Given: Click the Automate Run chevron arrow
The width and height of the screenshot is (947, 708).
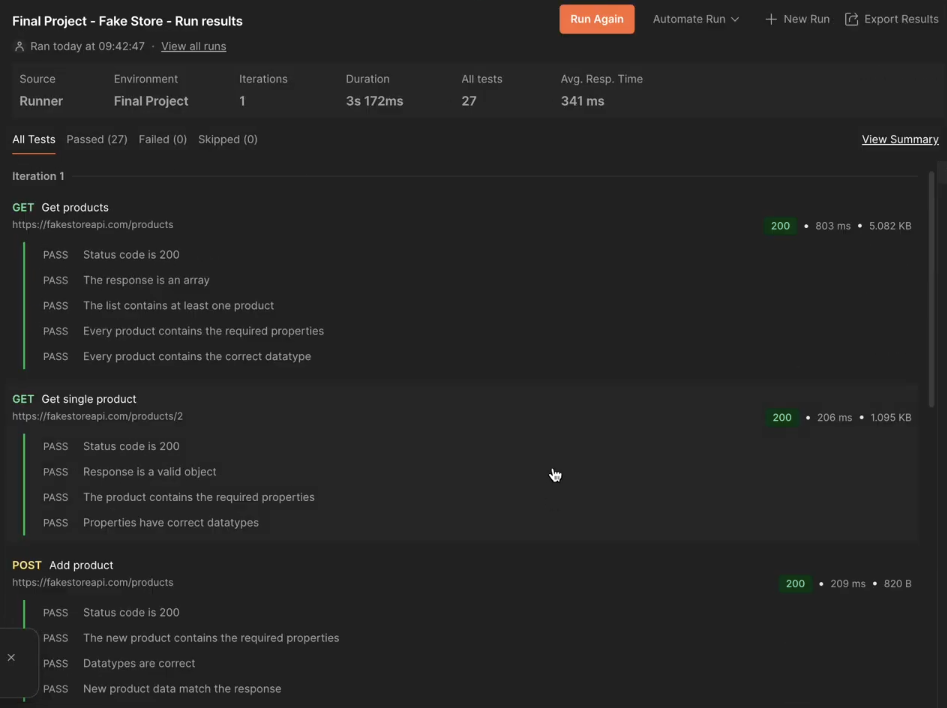Looking at the screenshot, I should 734,19.
